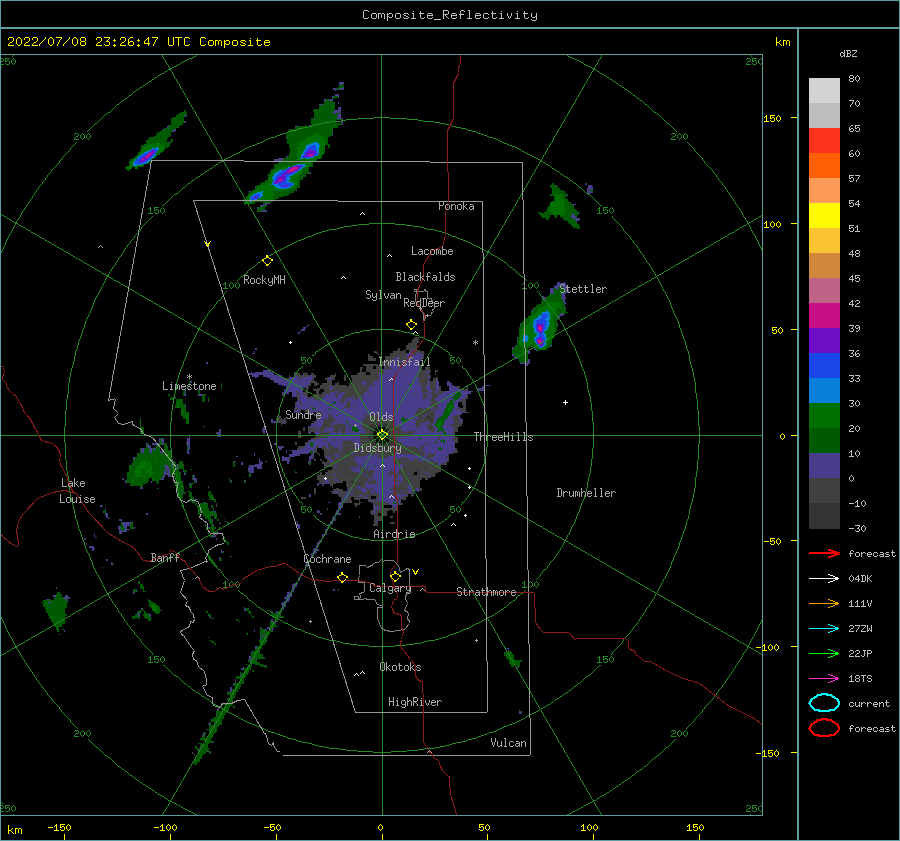
Task: Click the Airdrie label
Action: pyautogui.click(x=394, y=534)
